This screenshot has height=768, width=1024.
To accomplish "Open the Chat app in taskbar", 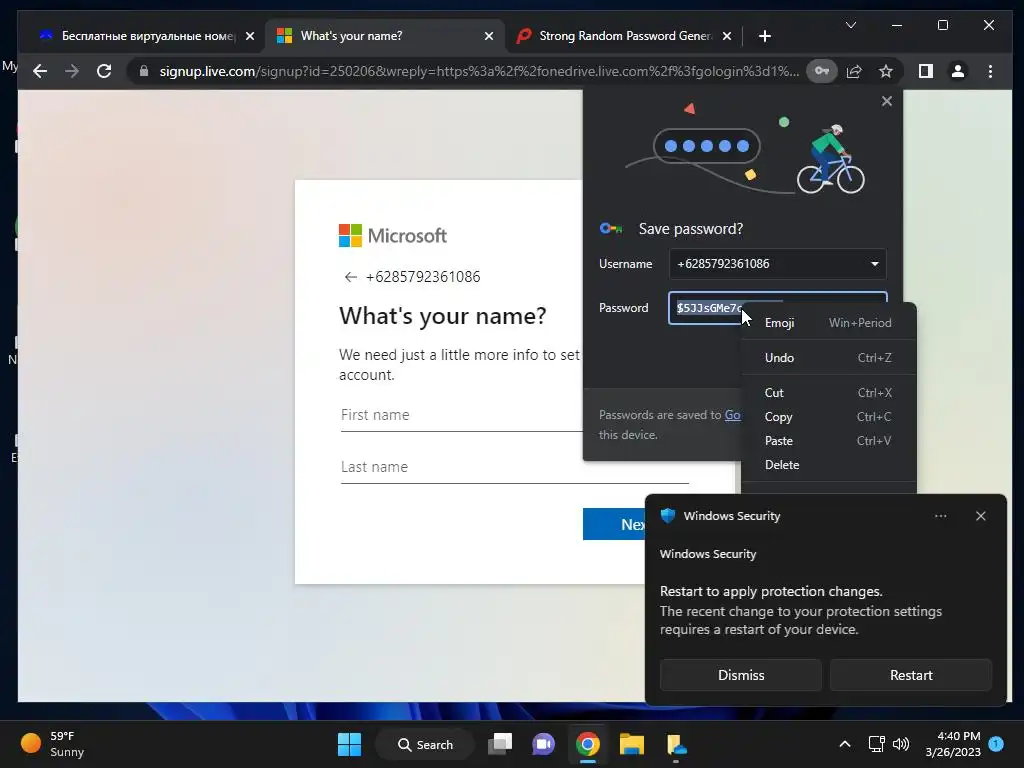I will coord(543,744).
